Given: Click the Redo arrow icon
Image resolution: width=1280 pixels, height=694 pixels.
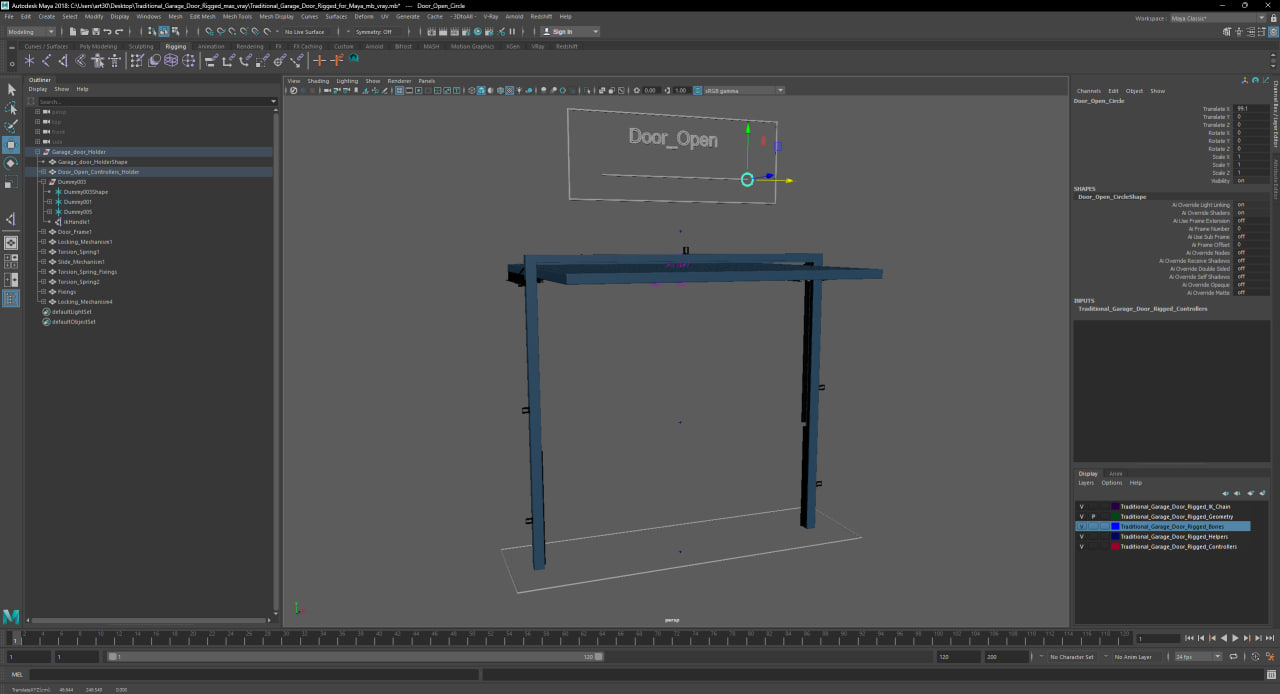Looking at the screenshot, I should [119, 32].
